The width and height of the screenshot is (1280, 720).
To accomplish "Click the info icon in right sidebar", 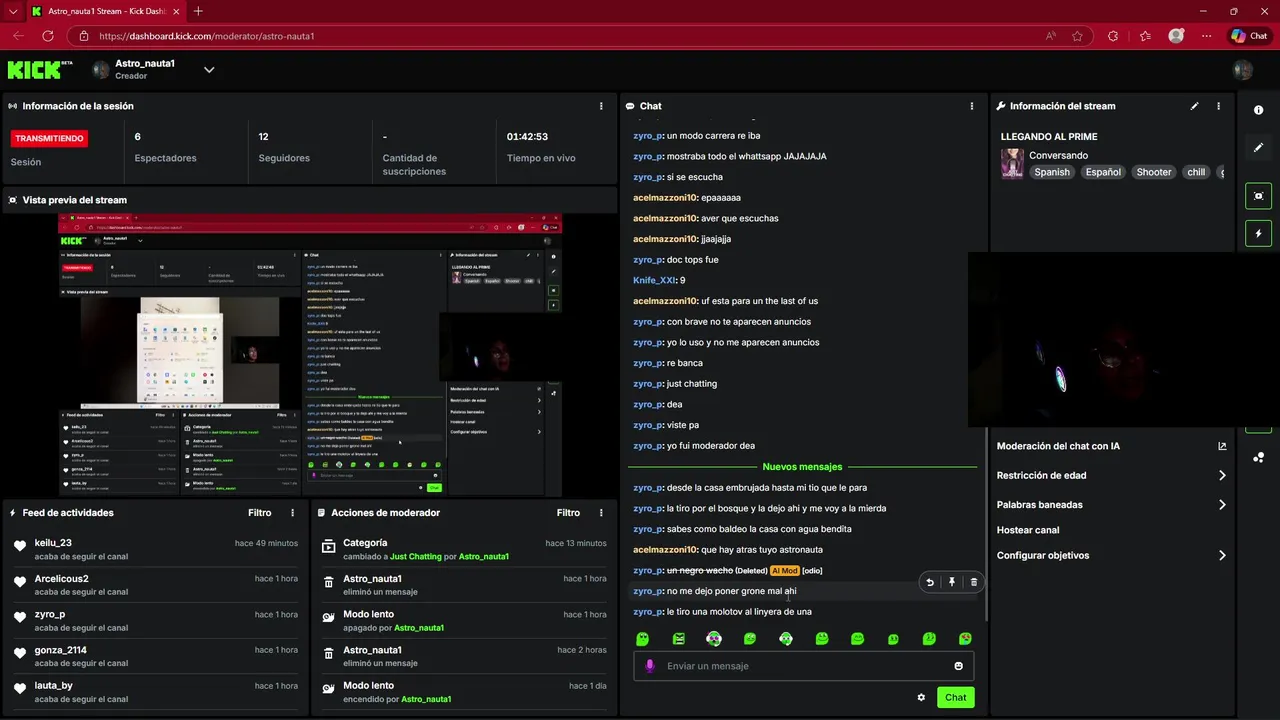I will click(x=1259, y=110).
